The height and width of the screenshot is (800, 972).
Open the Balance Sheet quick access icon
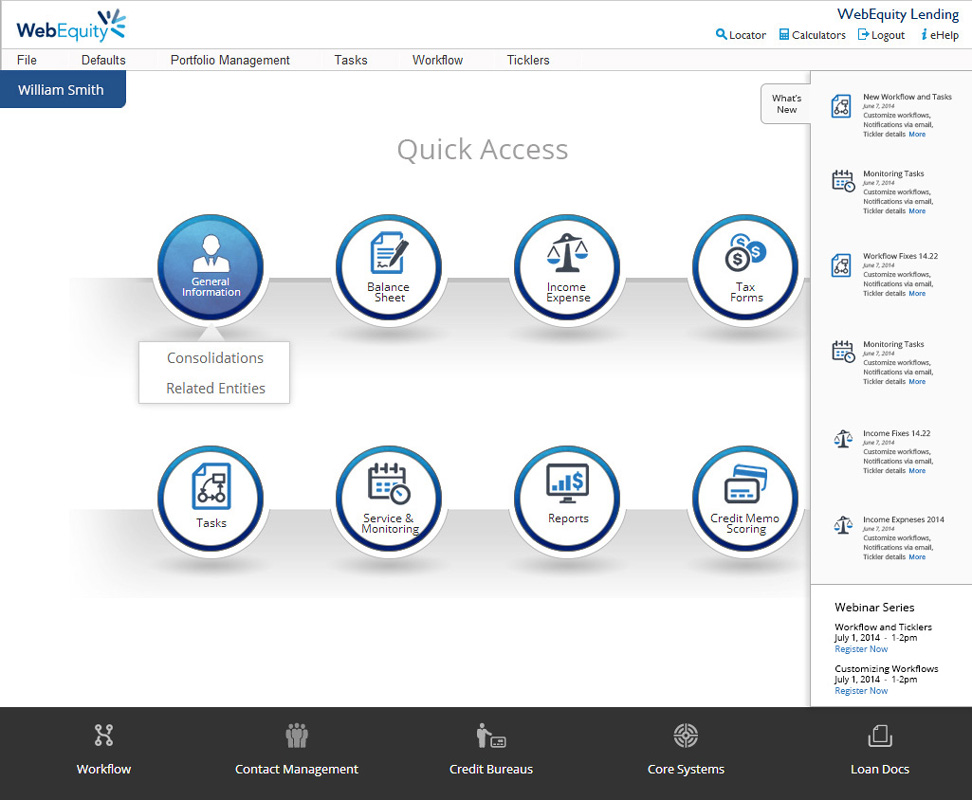click(x=388, y=267)
